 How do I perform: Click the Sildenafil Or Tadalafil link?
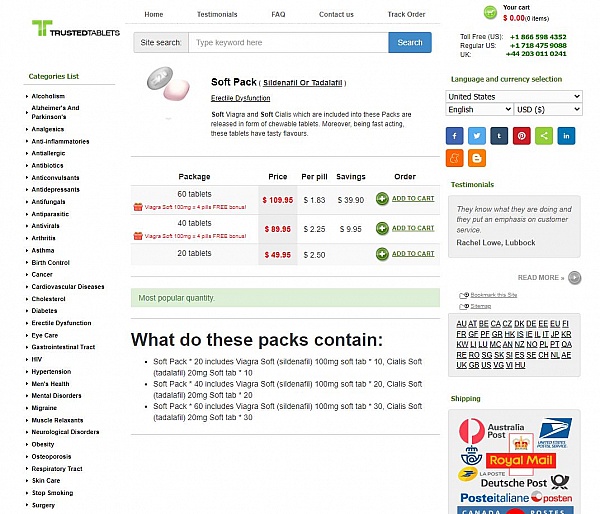coord(302,83)
